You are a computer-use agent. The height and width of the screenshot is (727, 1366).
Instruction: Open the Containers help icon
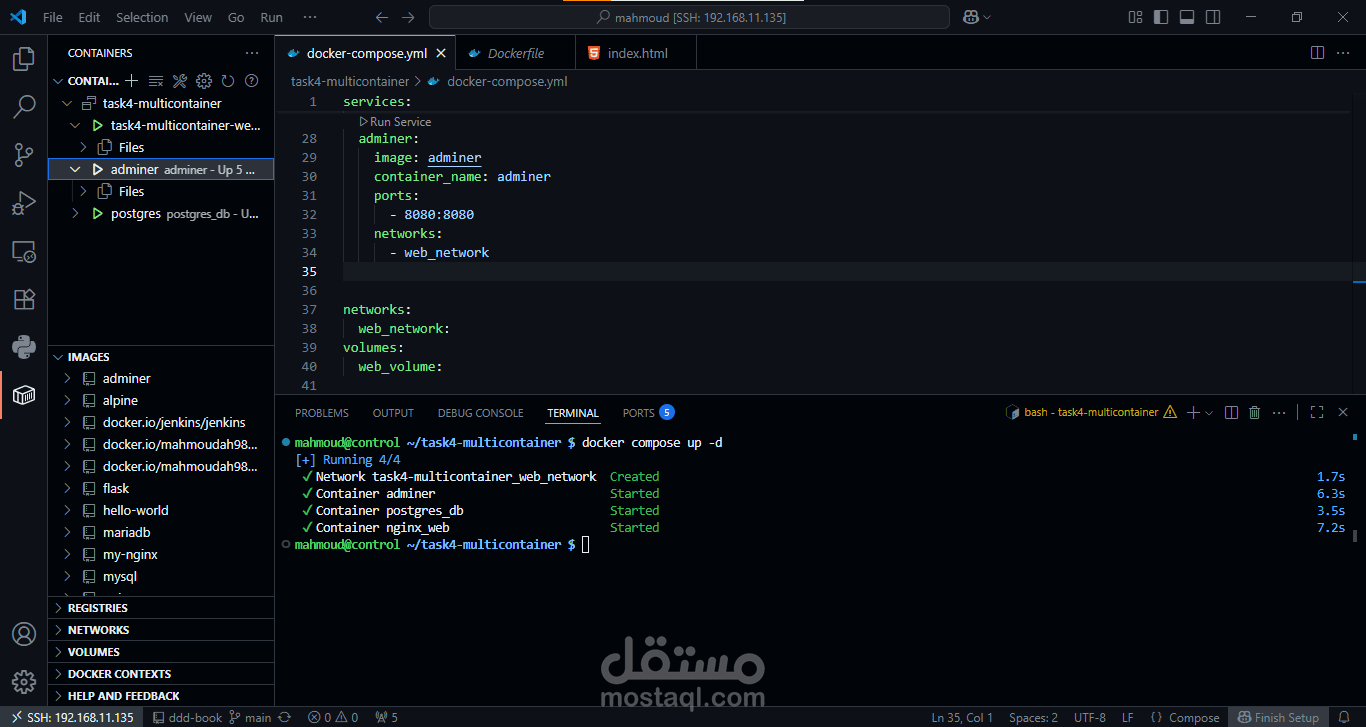(252, 81)
